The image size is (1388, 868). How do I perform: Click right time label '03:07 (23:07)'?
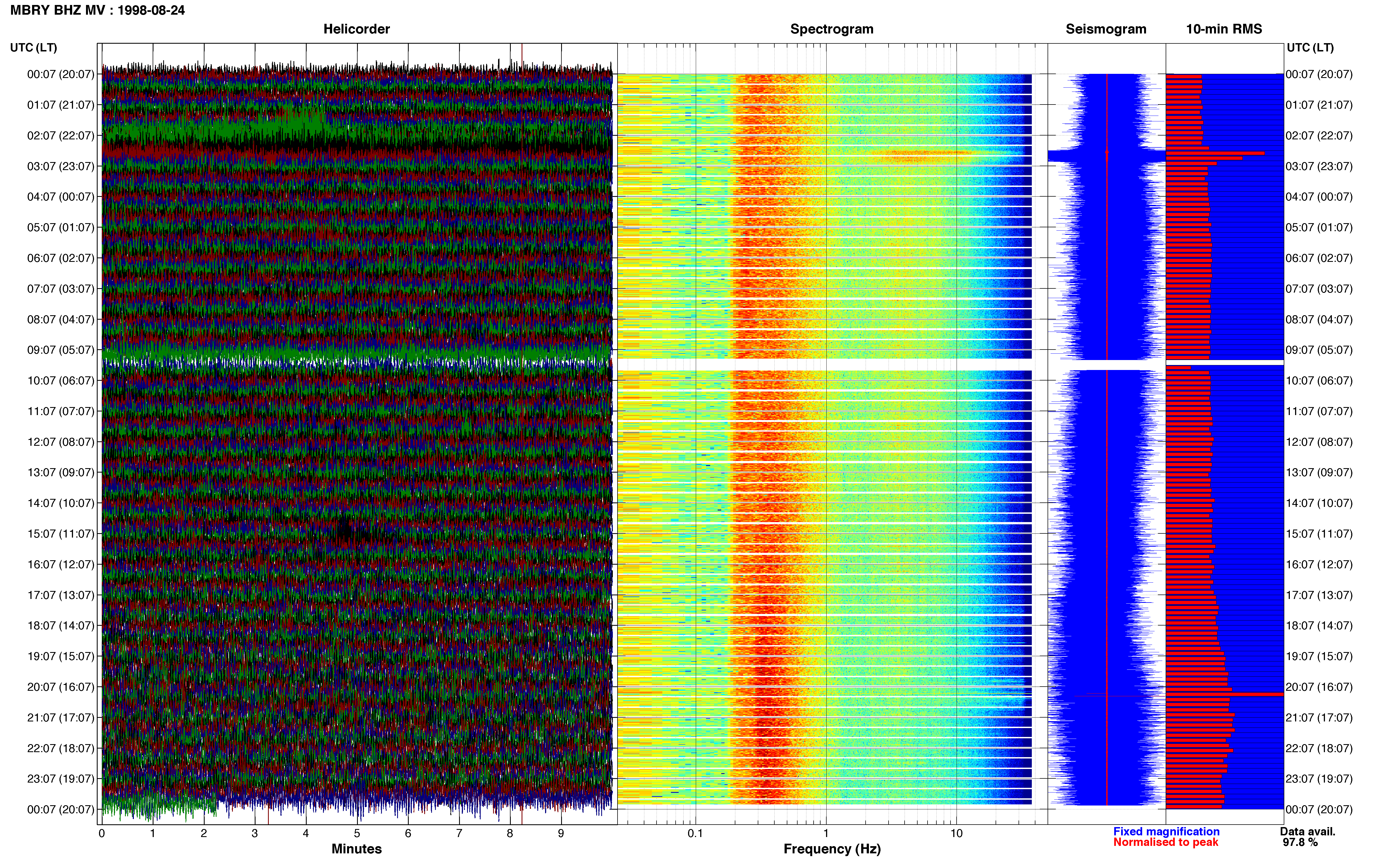(1319, 166)
